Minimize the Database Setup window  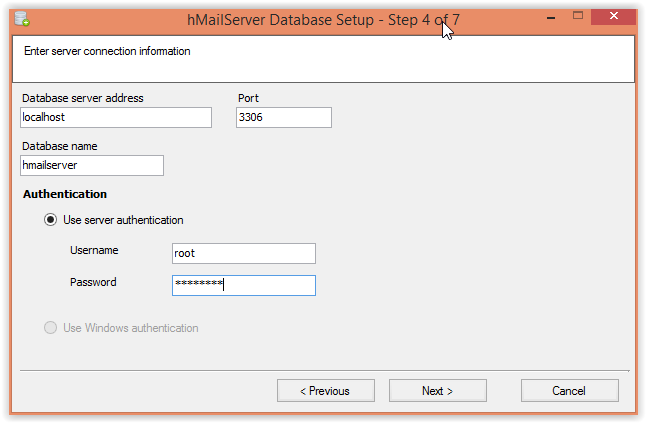coord(551,17)
